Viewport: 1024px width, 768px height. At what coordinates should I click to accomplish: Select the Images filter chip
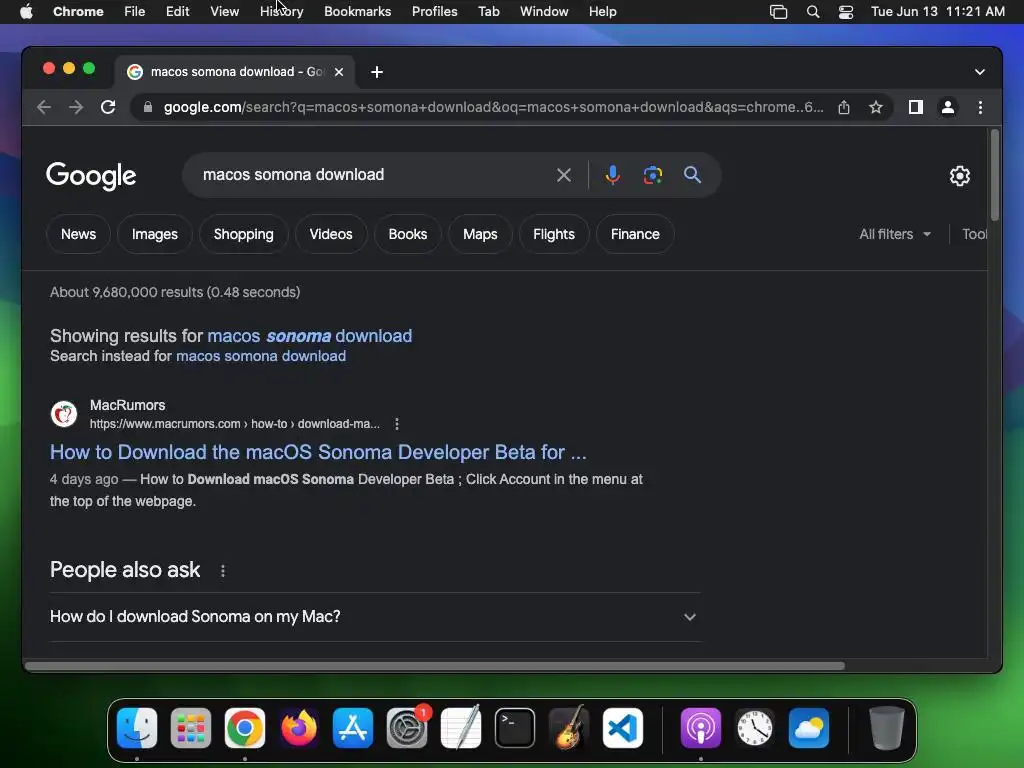pyautogui.click(x=155, y=234)
